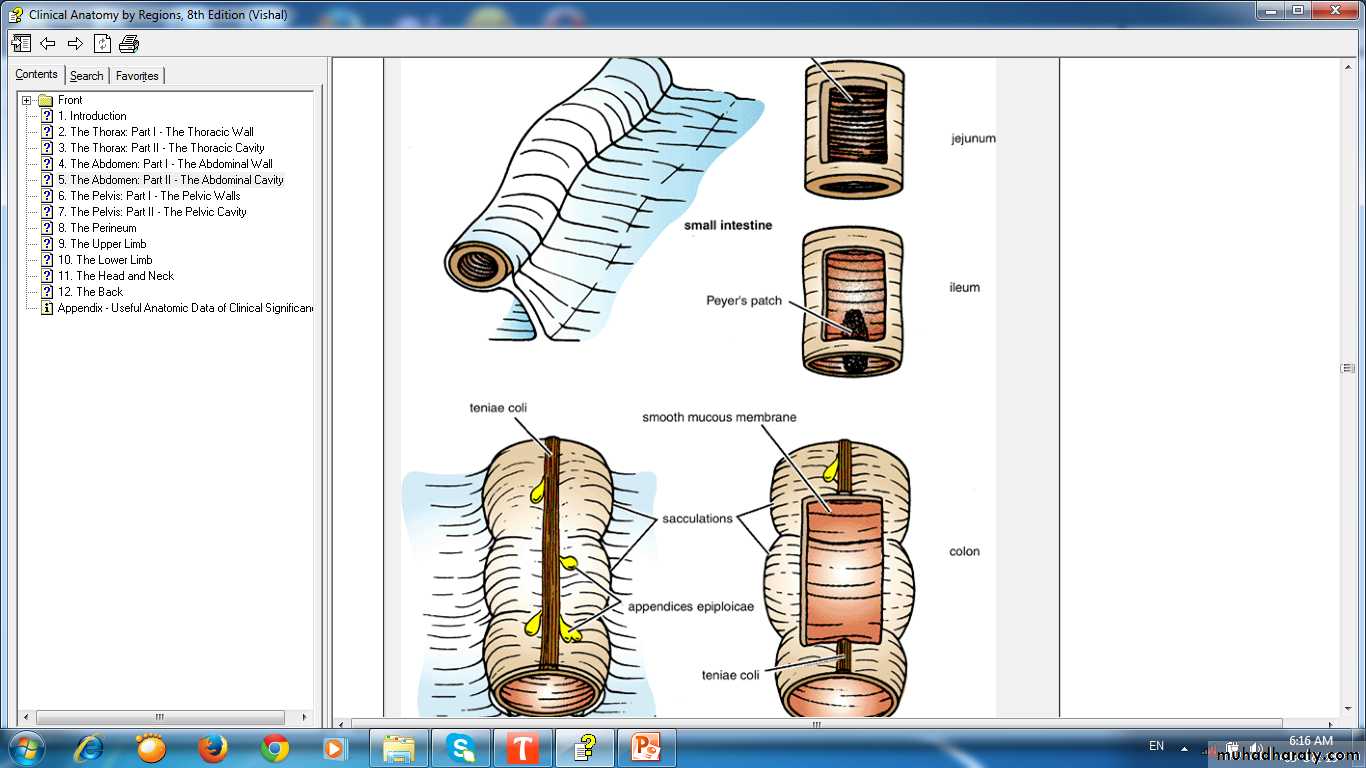Launch Google Chrome from the taskbar
Image resolution: width=1366 pixels, height=768 pixels.
pyautogui.click(x=274, y=747)
